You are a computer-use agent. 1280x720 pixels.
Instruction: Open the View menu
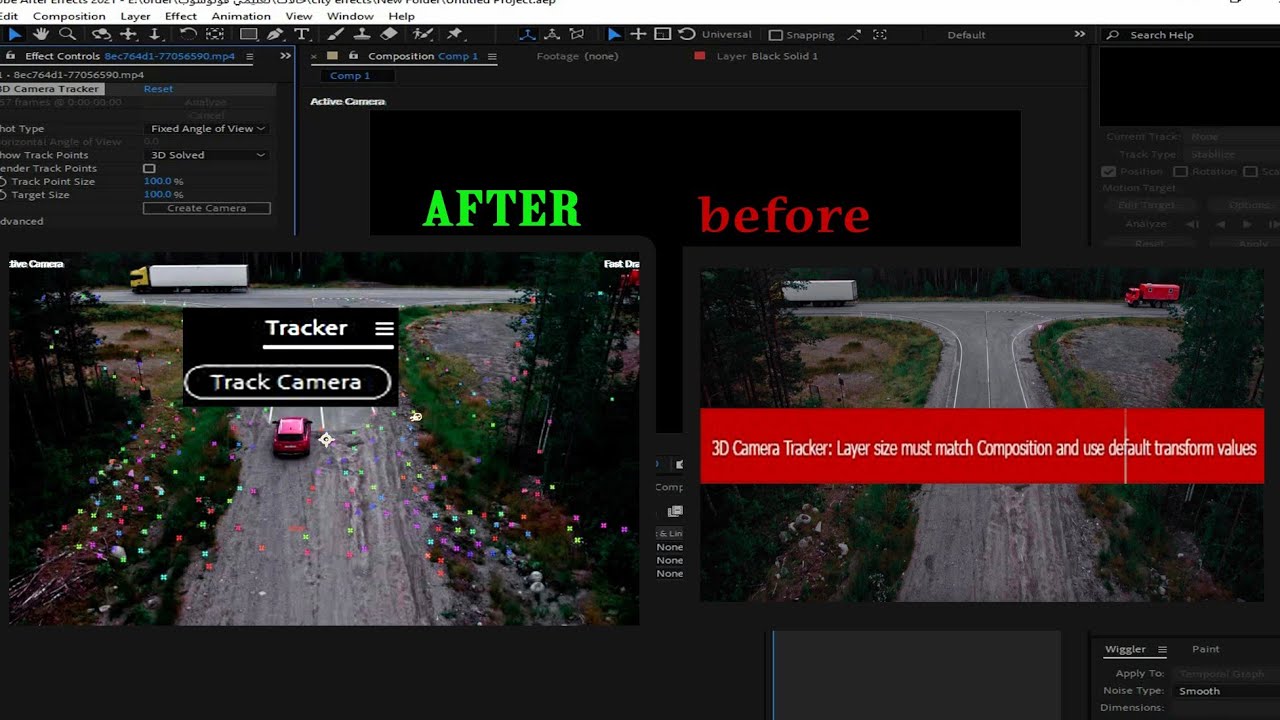(x=299, y=16)
